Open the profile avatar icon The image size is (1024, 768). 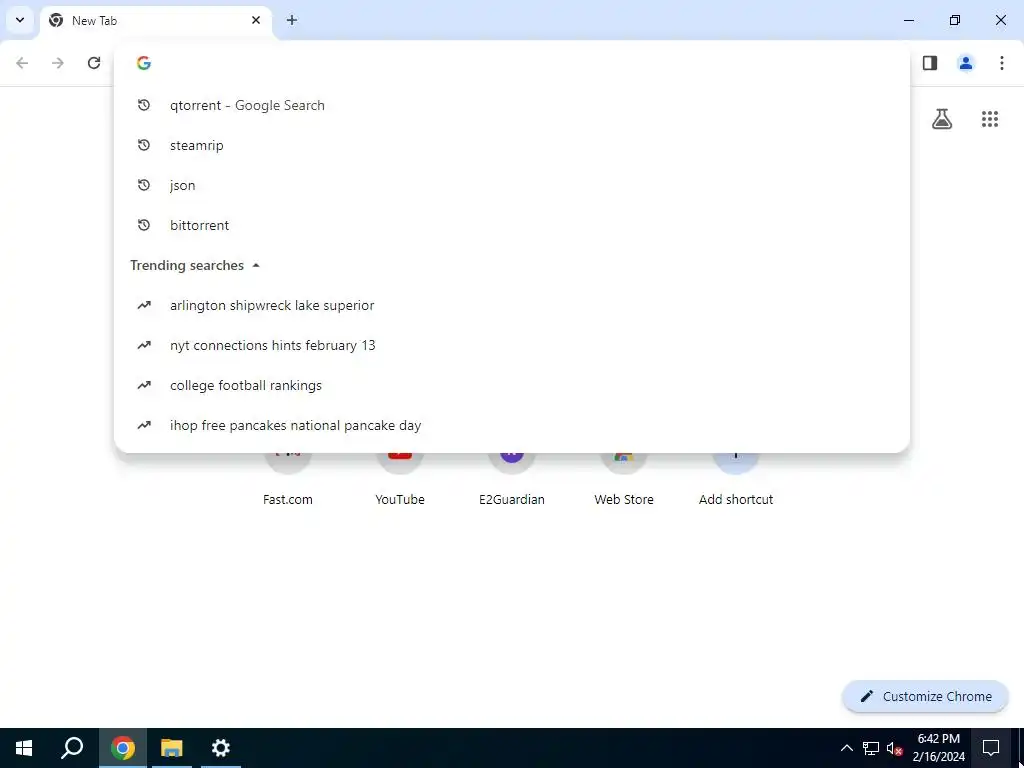pyautogui.click(x=966, y=63)
